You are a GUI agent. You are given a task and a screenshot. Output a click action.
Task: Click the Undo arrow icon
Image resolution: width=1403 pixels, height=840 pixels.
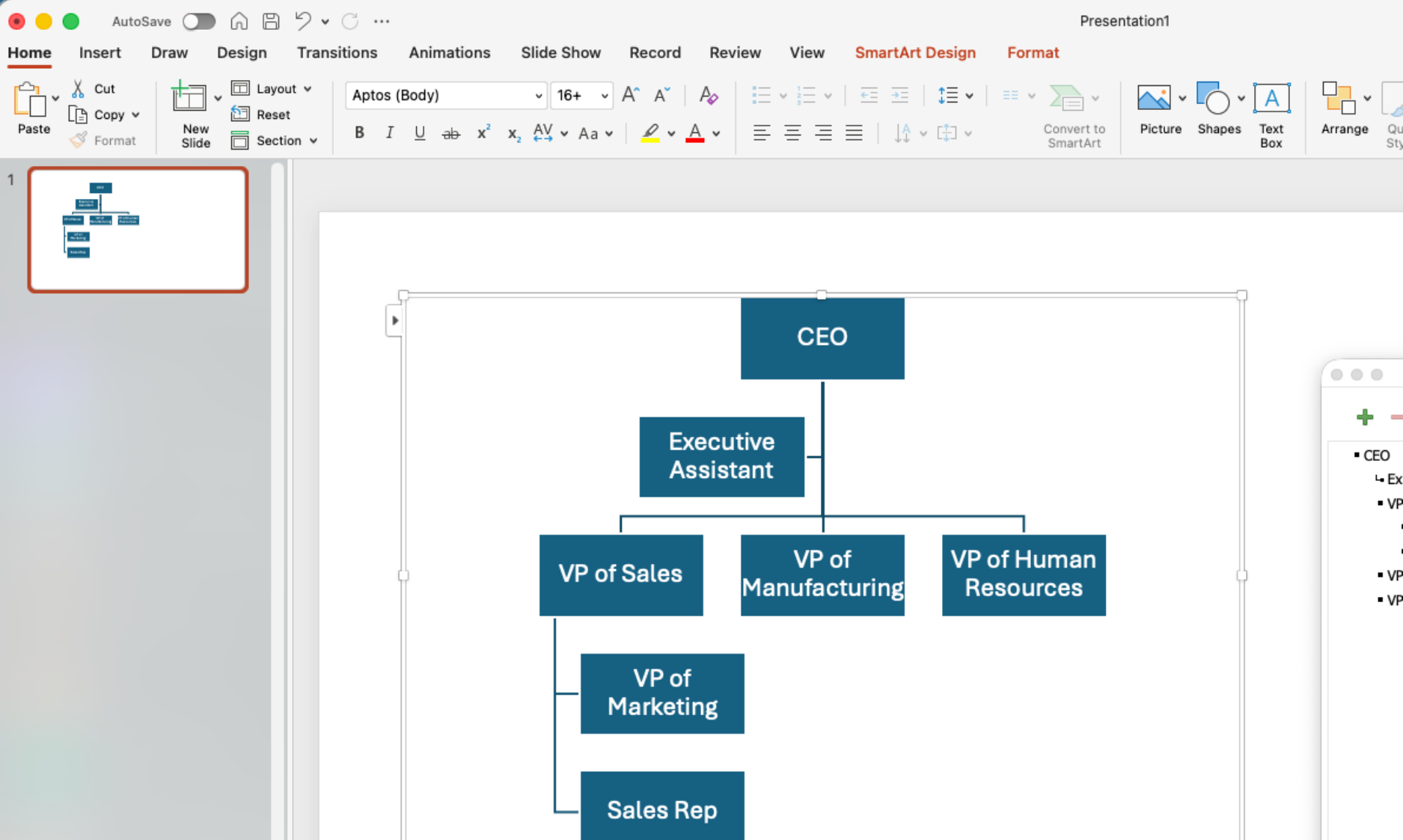302,21
